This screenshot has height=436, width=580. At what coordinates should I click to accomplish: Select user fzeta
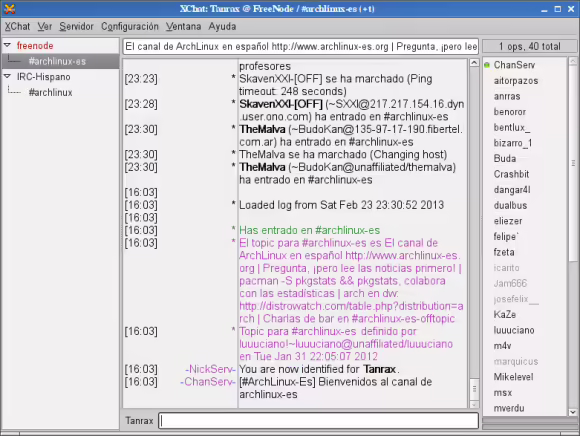click(x=504, y=252)
